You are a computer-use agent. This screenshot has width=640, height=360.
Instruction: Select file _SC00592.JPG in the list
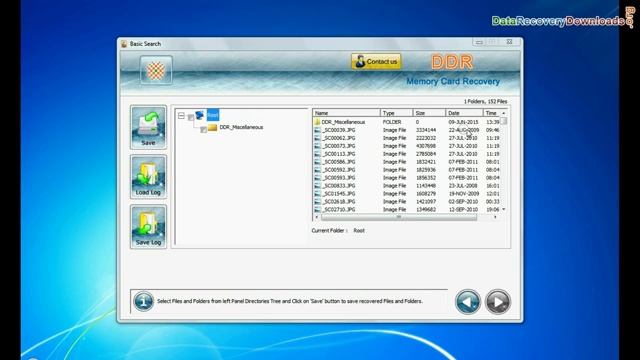pos(338,170)
